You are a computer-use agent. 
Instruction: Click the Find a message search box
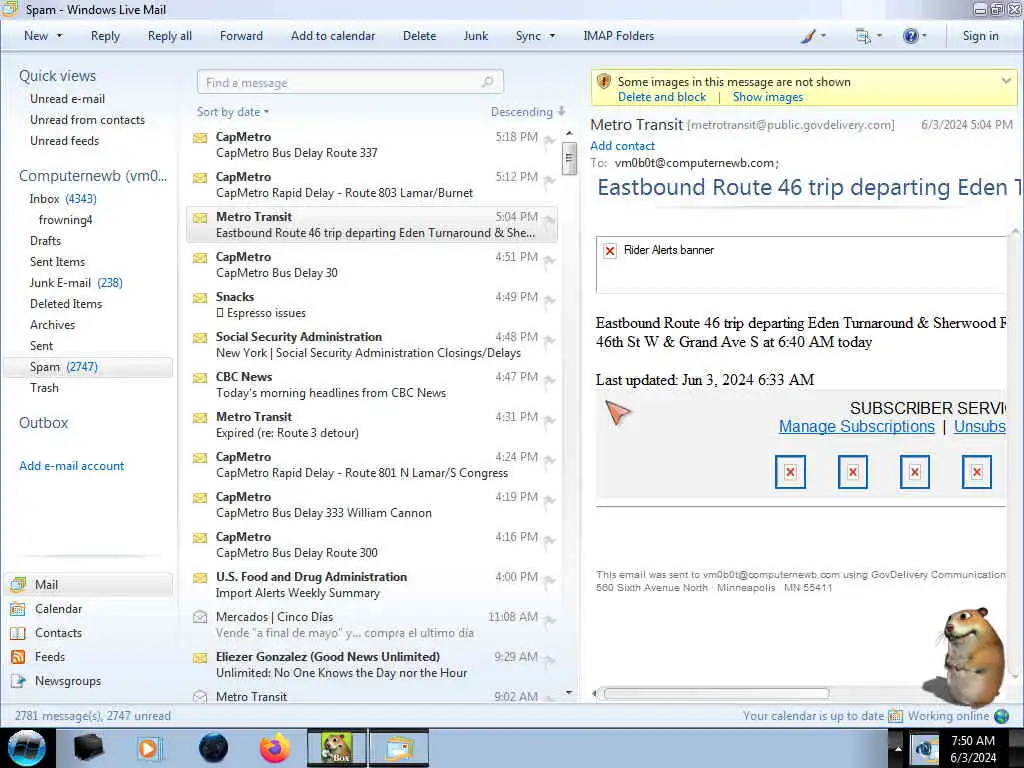pos(350,82)
